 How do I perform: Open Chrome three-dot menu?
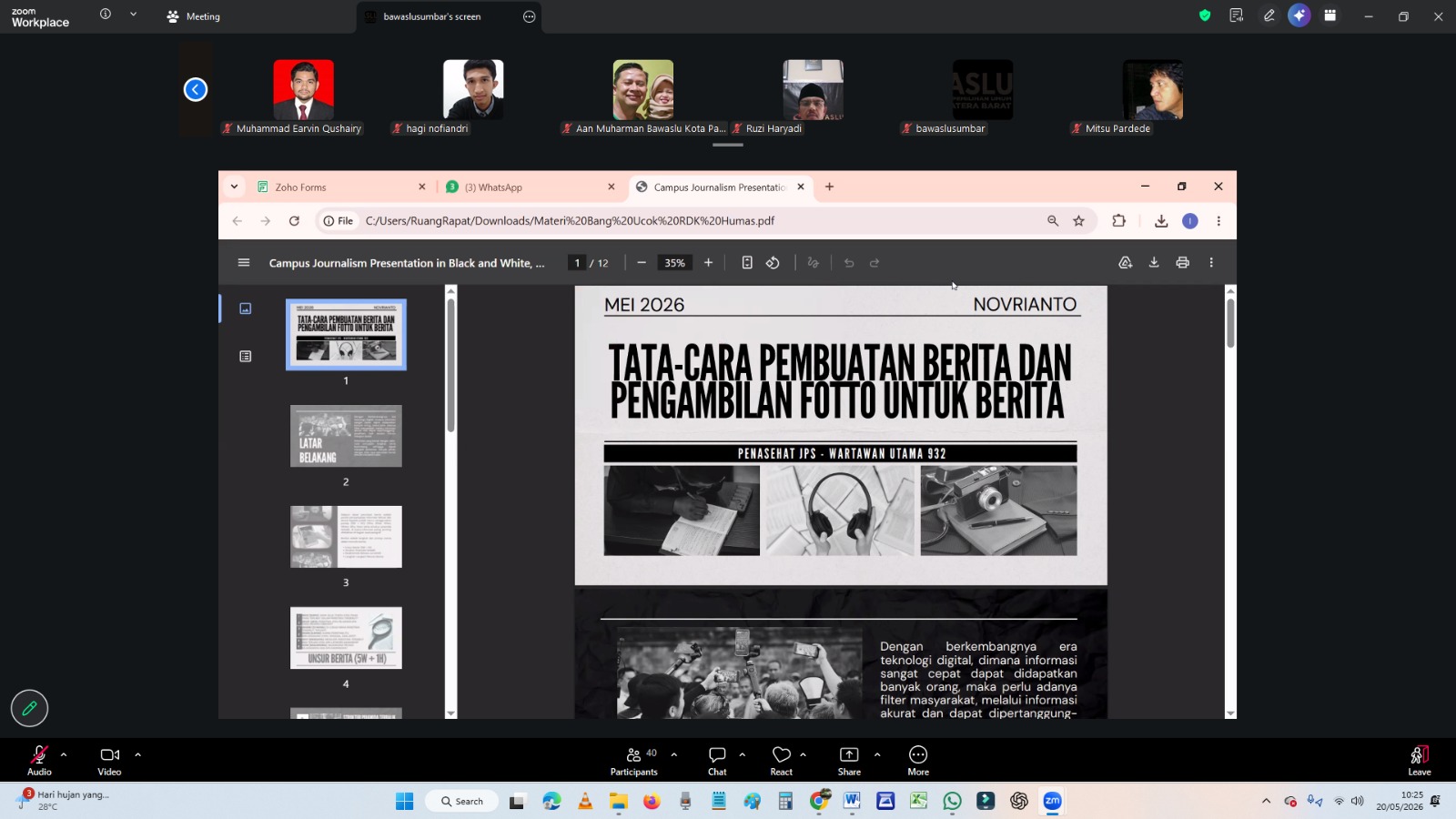pyautogui.click(x=1218, y=221)
